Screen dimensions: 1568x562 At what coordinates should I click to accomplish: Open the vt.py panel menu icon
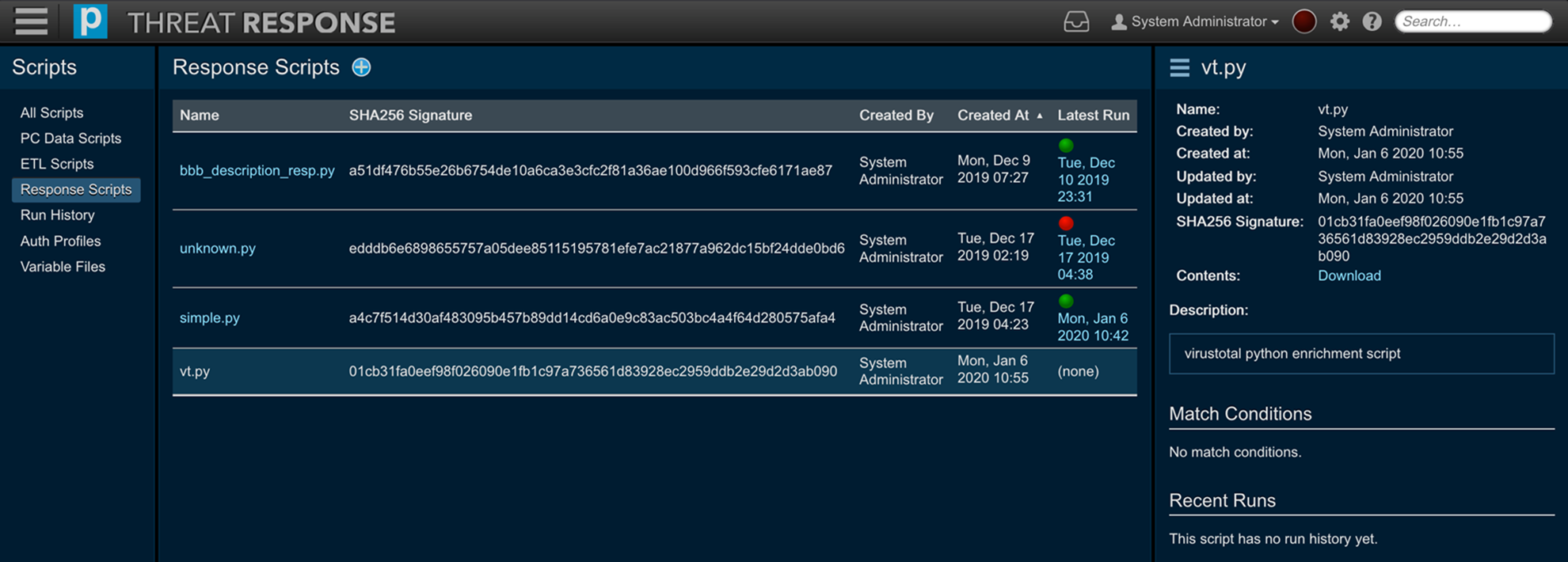coord(1179,68)
